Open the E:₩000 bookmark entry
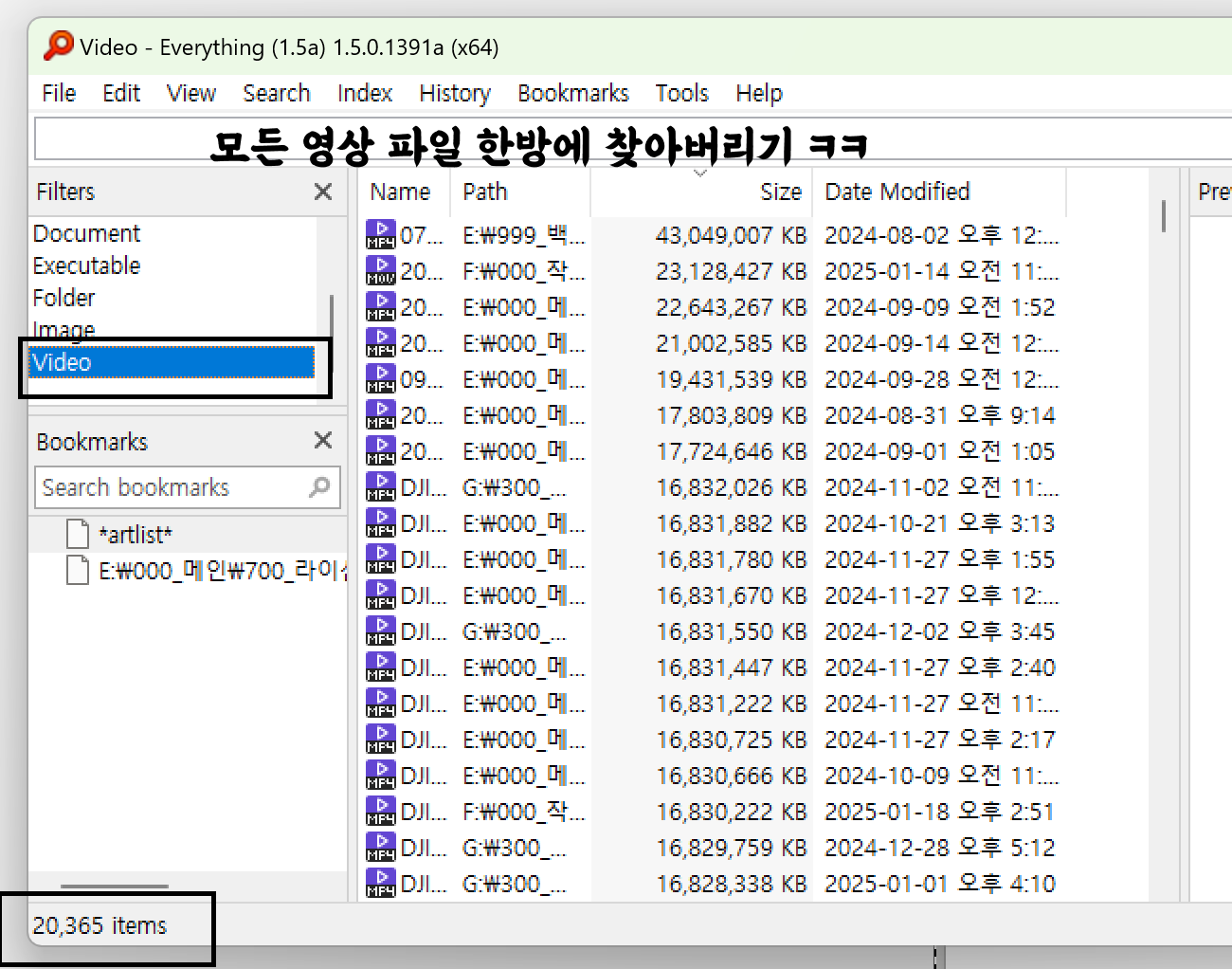1232x969 pixels. tap(224, 571)
